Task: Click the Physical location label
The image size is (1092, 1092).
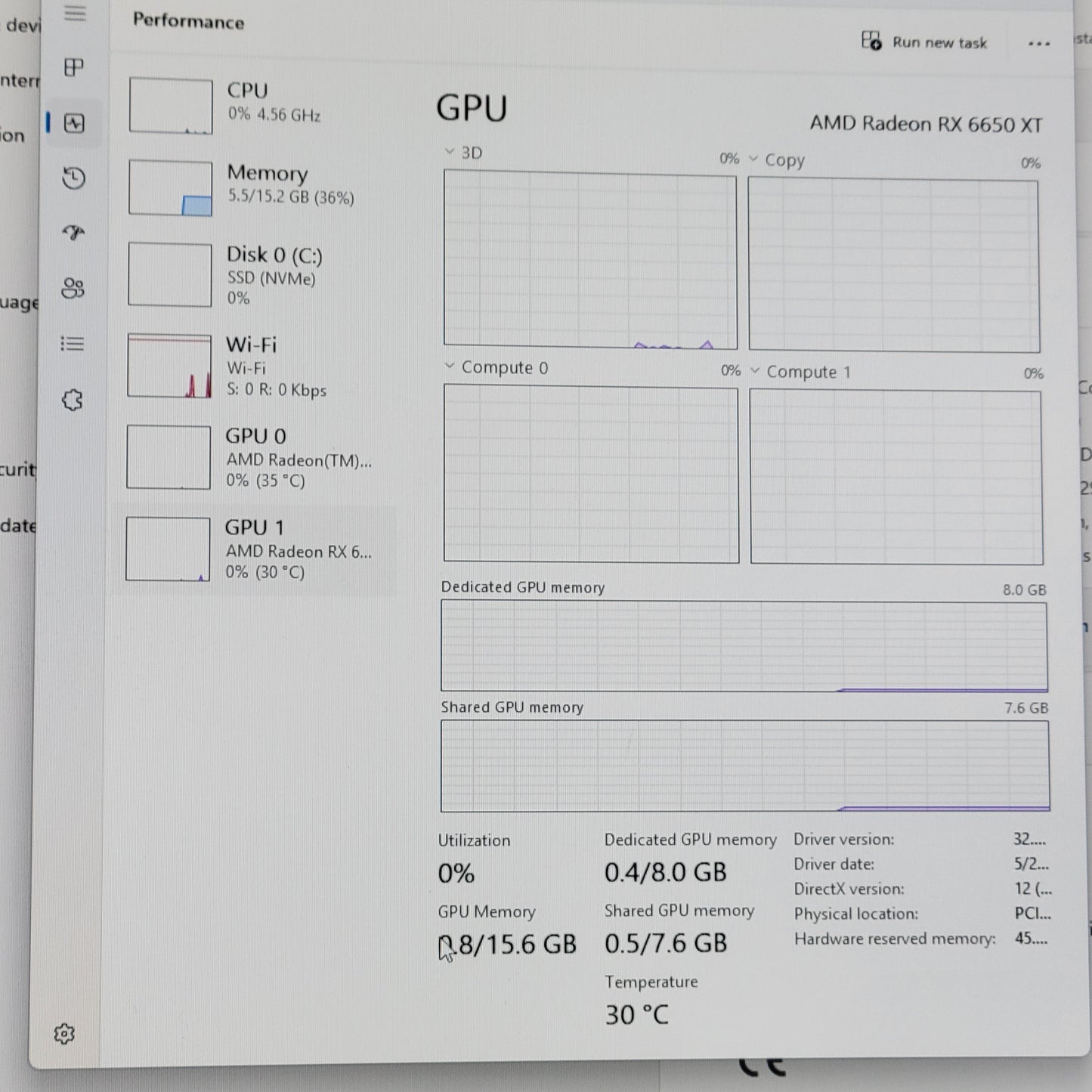Action: [856, 914]
